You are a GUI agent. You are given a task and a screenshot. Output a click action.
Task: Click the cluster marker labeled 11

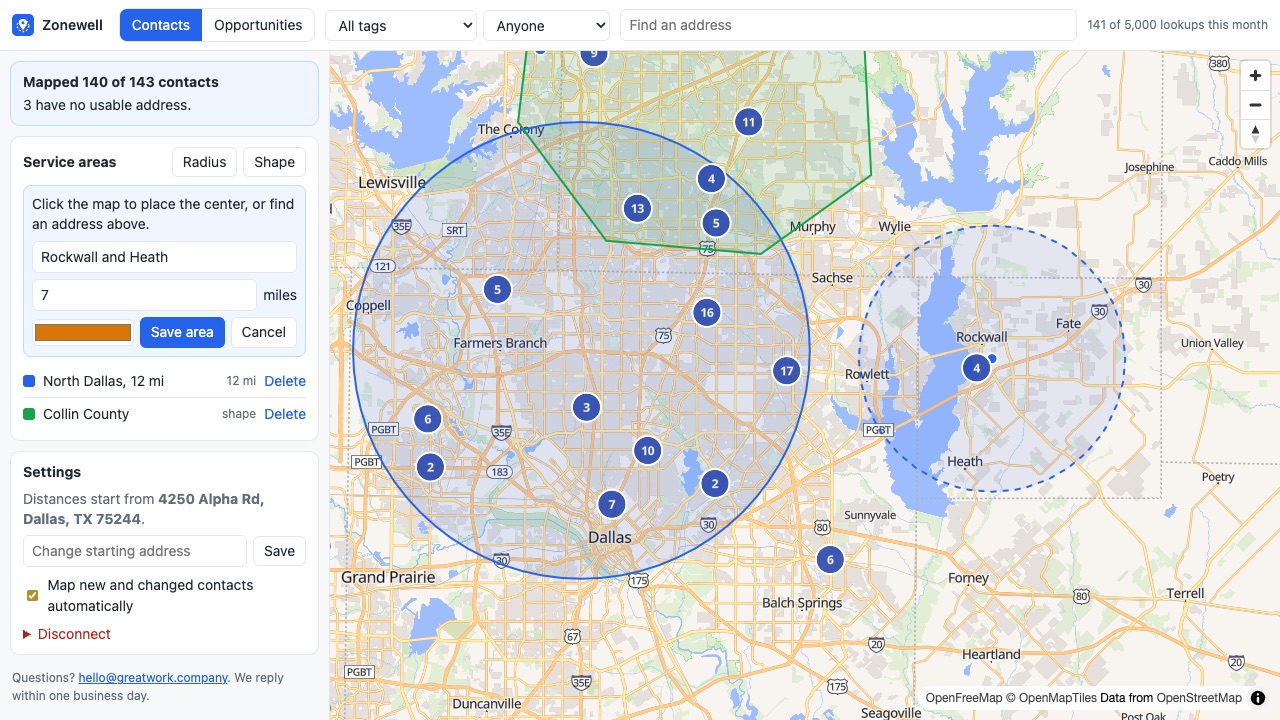click(x=748, y=123)
